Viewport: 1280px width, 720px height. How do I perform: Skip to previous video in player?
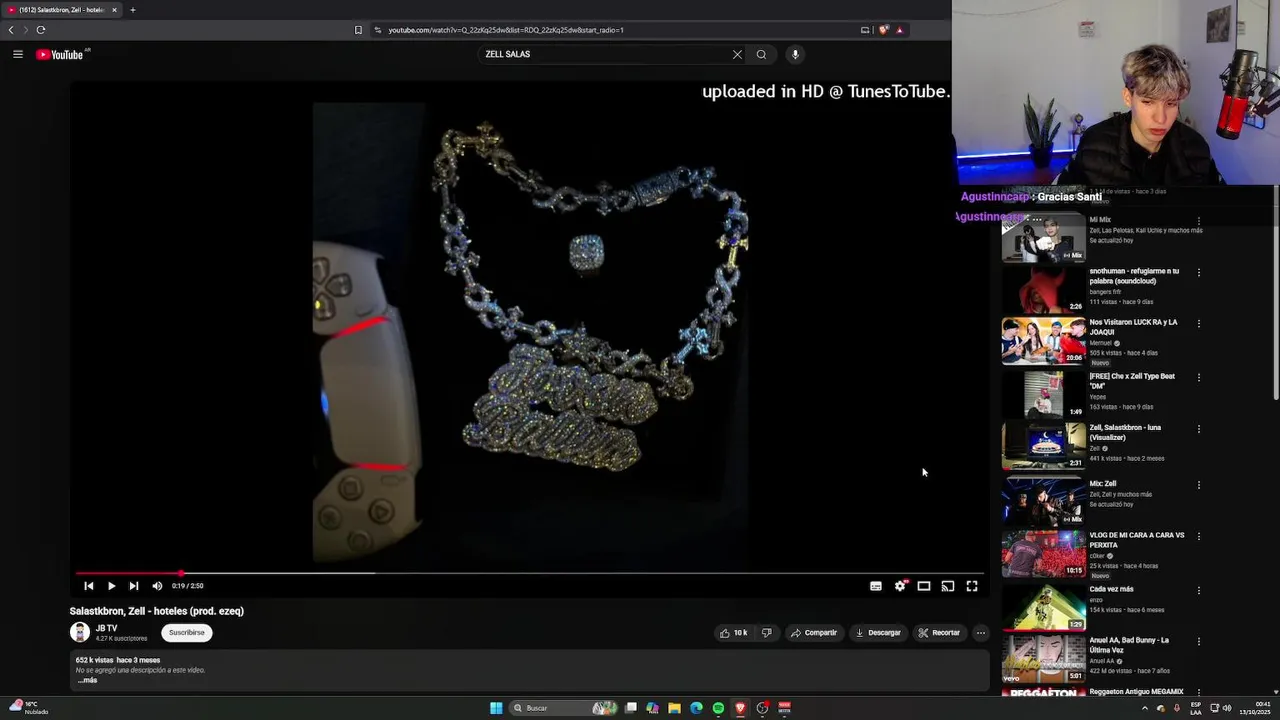click(89, 586)
